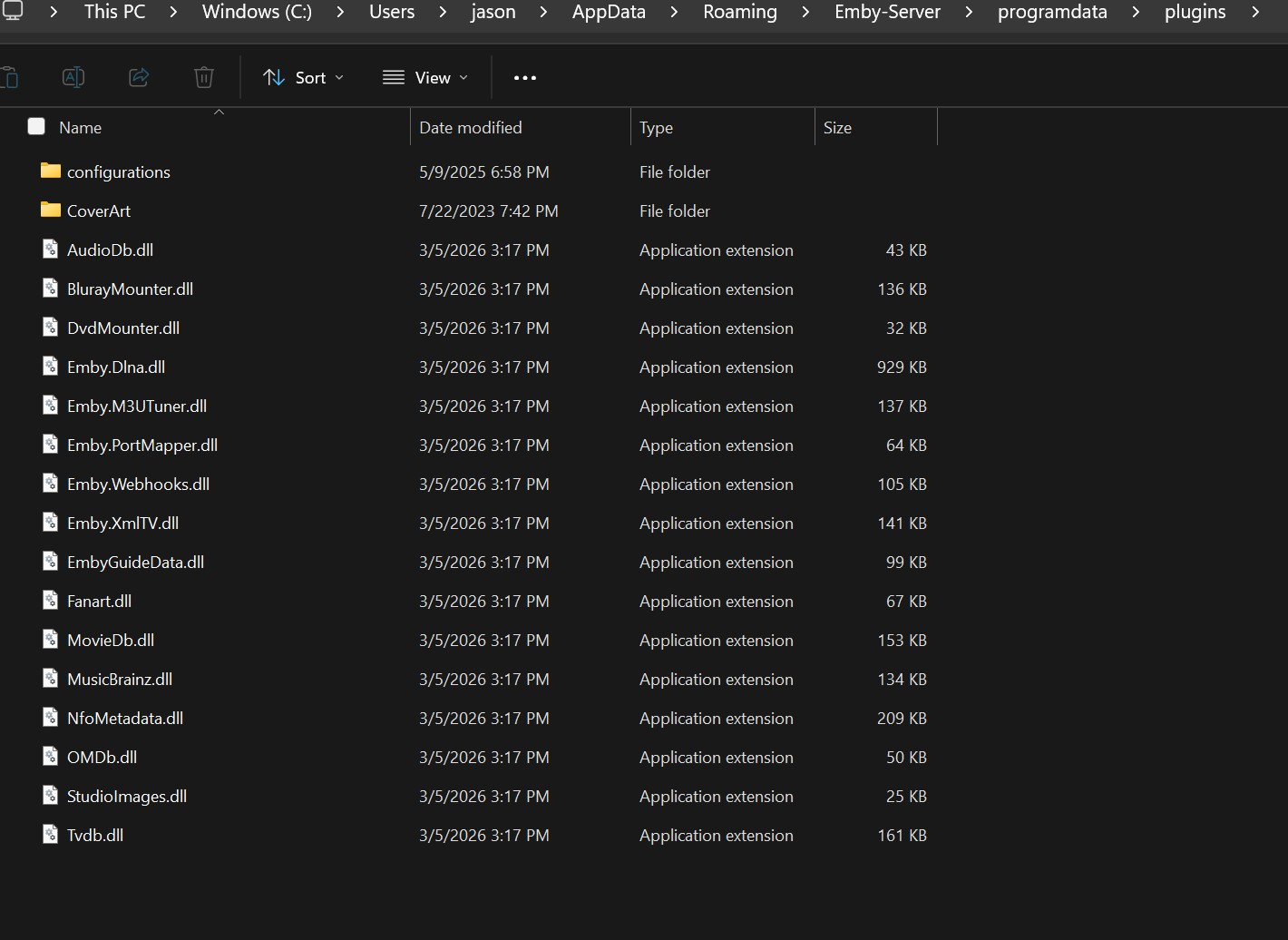Go to the Roaming breadcrumb segment

point(739,12)
